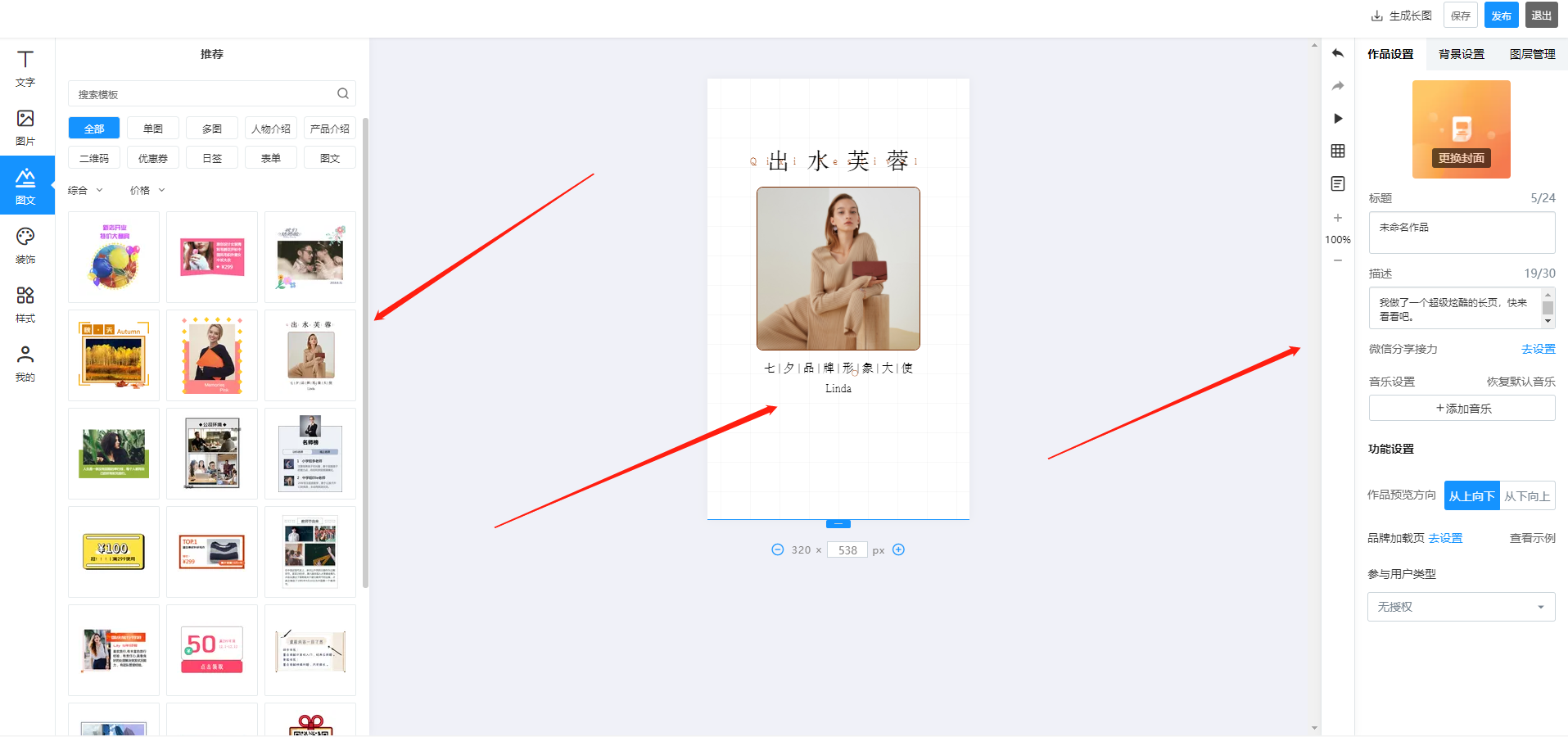Expand the 价格 price dropdown
The height and width of the screenshot is (737, 1568).
(x=148, y=190)
